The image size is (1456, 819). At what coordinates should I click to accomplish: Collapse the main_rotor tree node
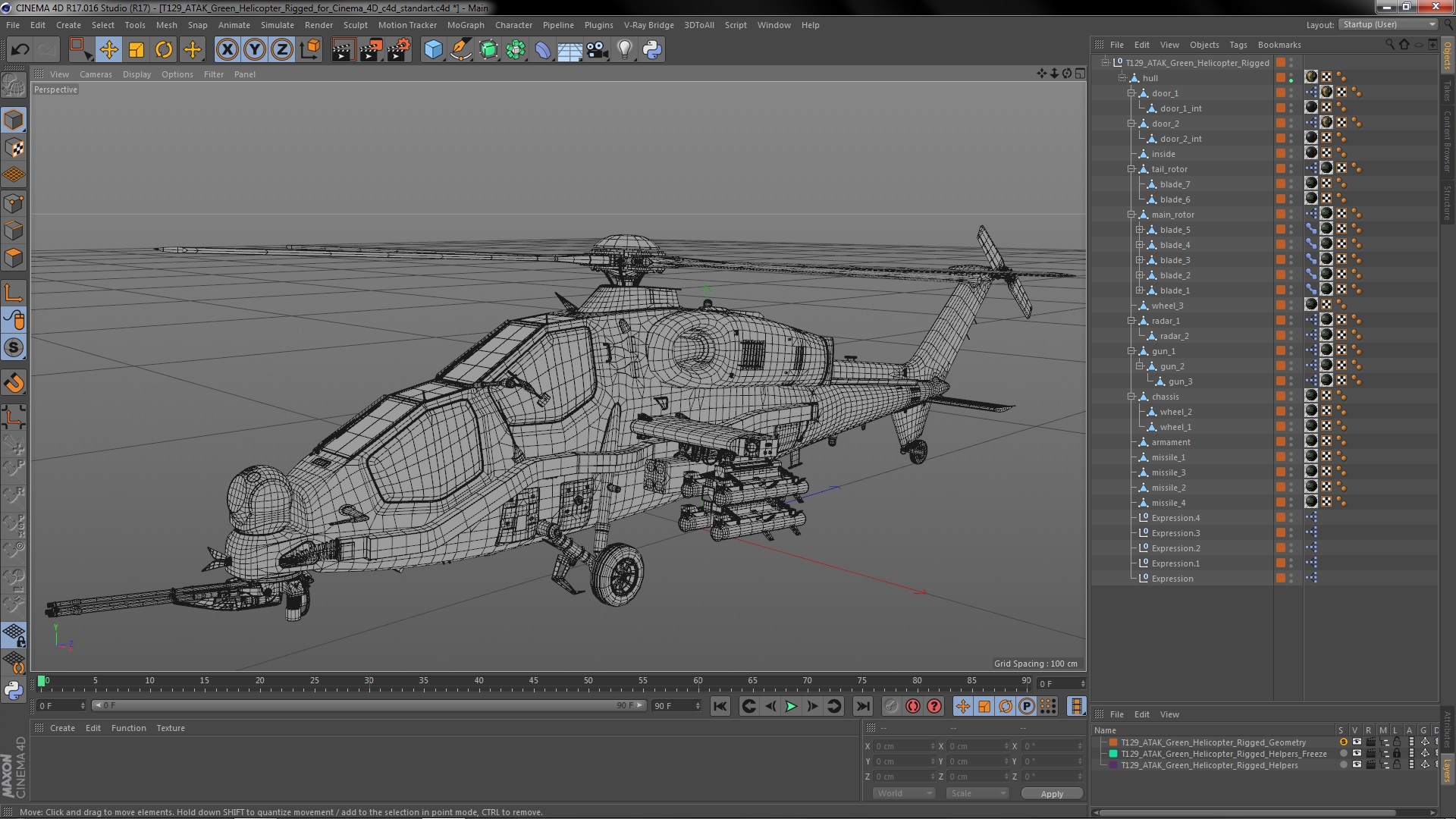(1131, 215)
